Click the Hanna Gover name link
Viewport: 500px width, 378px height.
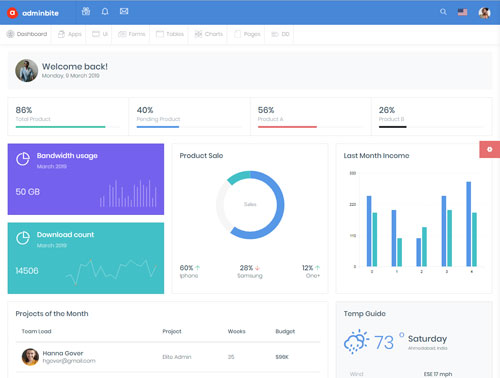click(x=63, y=353)
